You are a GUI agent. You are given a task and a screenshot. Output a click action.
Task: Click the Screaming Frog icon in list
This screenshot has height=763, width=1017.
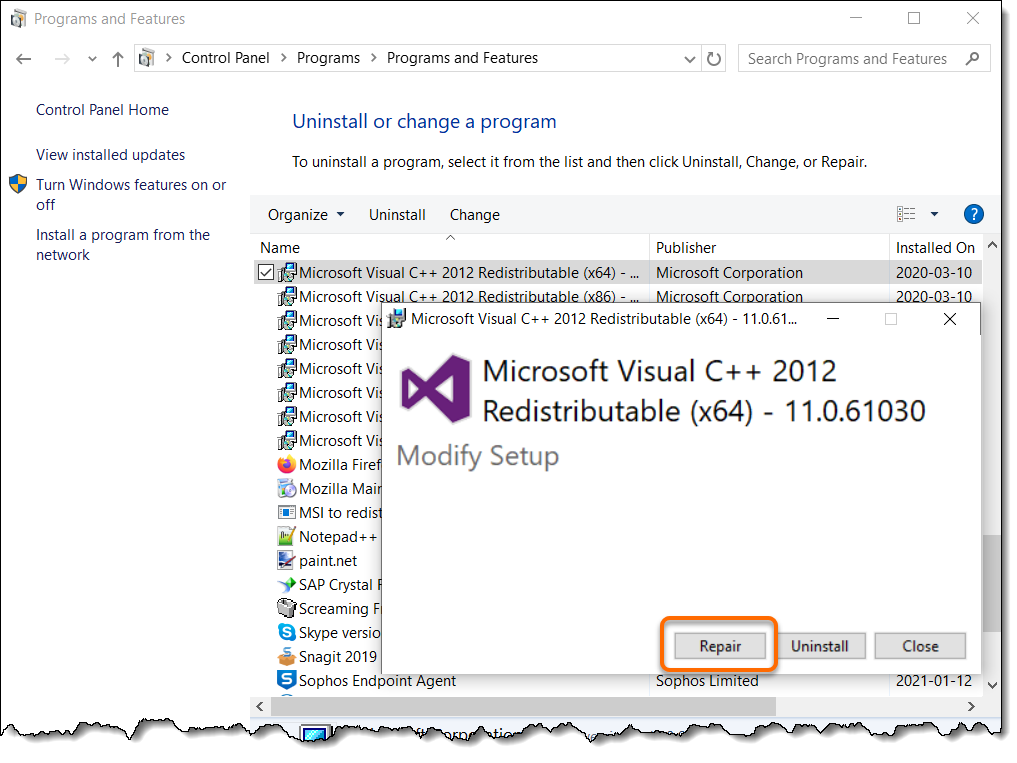click(287, 609)
